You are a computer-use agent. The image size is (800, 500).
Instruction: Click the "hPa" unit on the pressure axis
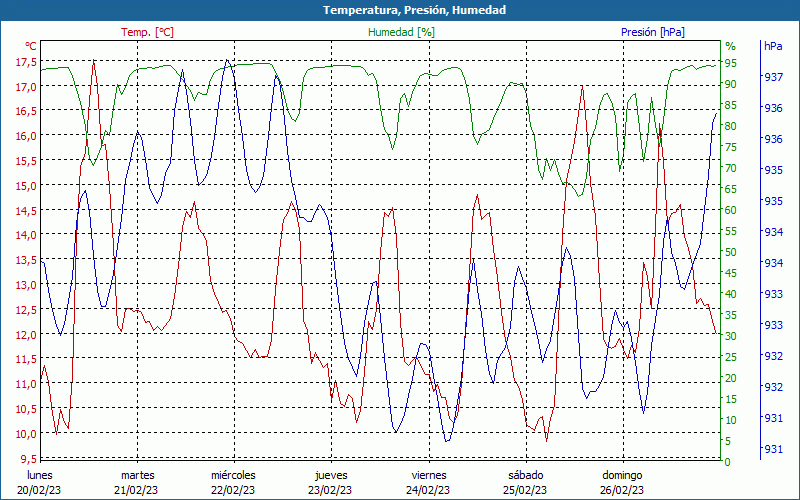773,46
